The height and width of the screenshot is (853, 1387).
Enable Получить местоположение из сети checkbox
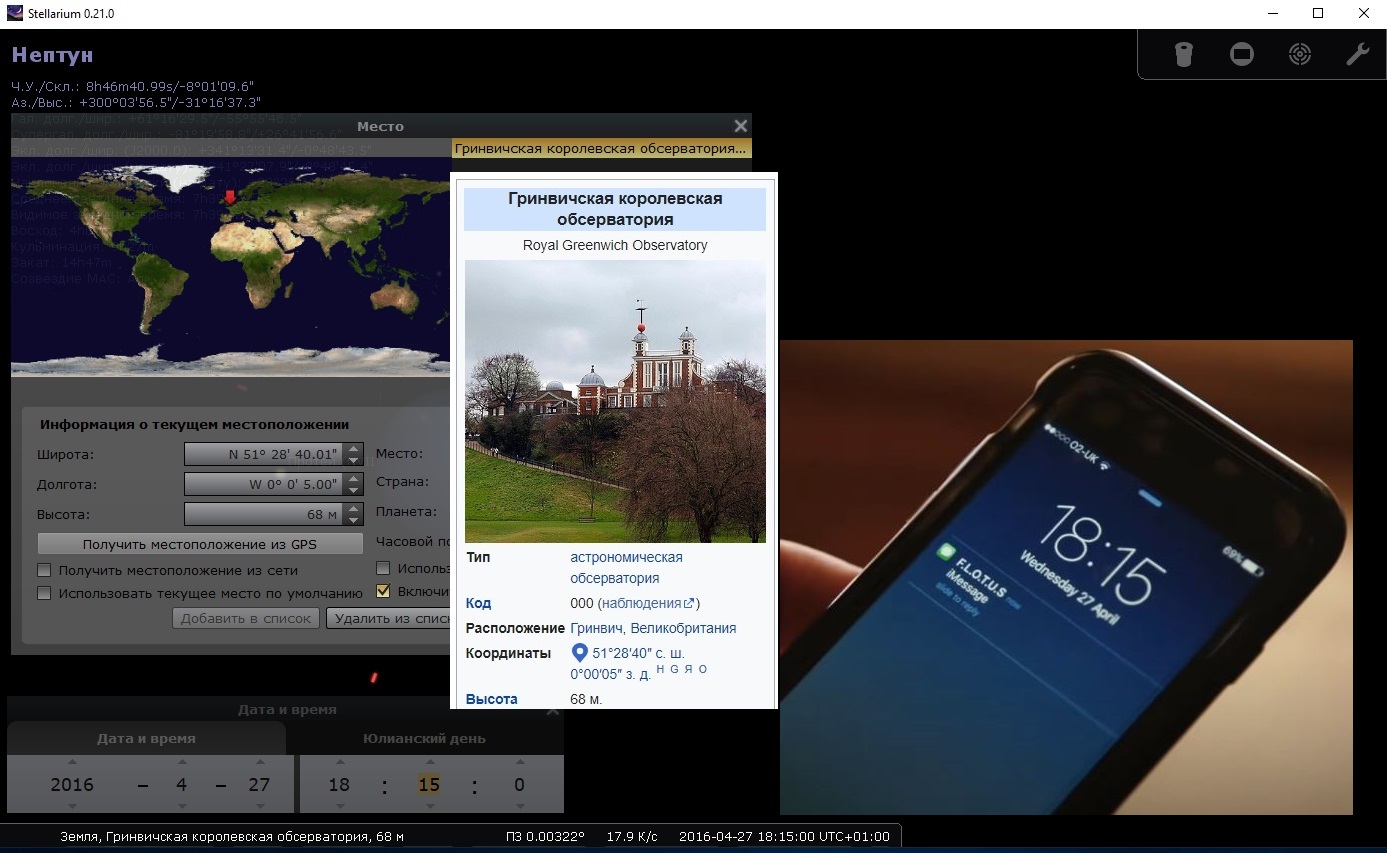coord(44,571)
